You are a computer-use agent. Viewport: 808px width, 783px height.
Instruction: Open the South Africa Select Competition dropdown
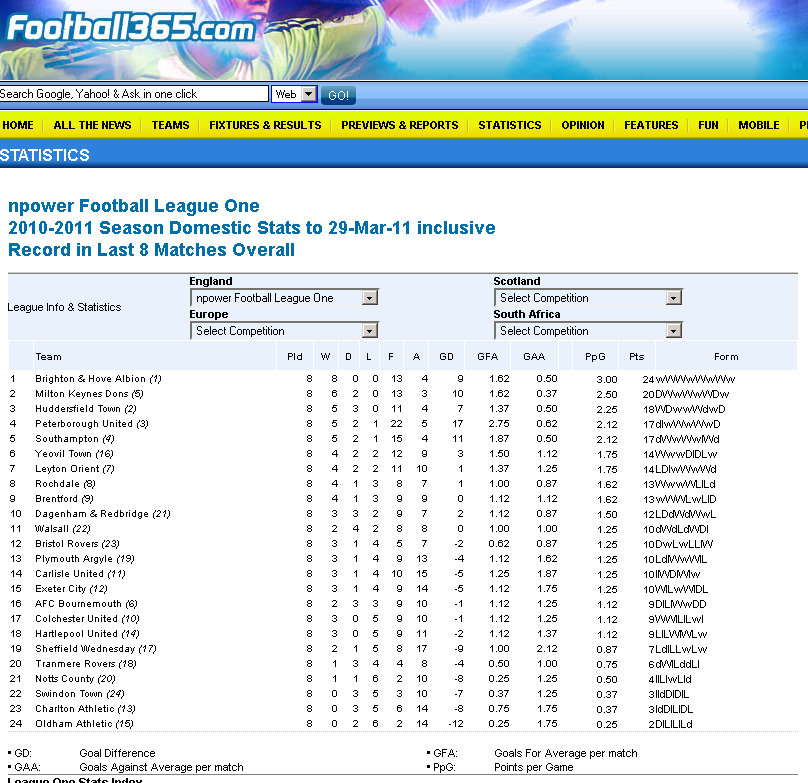[588, 330]
